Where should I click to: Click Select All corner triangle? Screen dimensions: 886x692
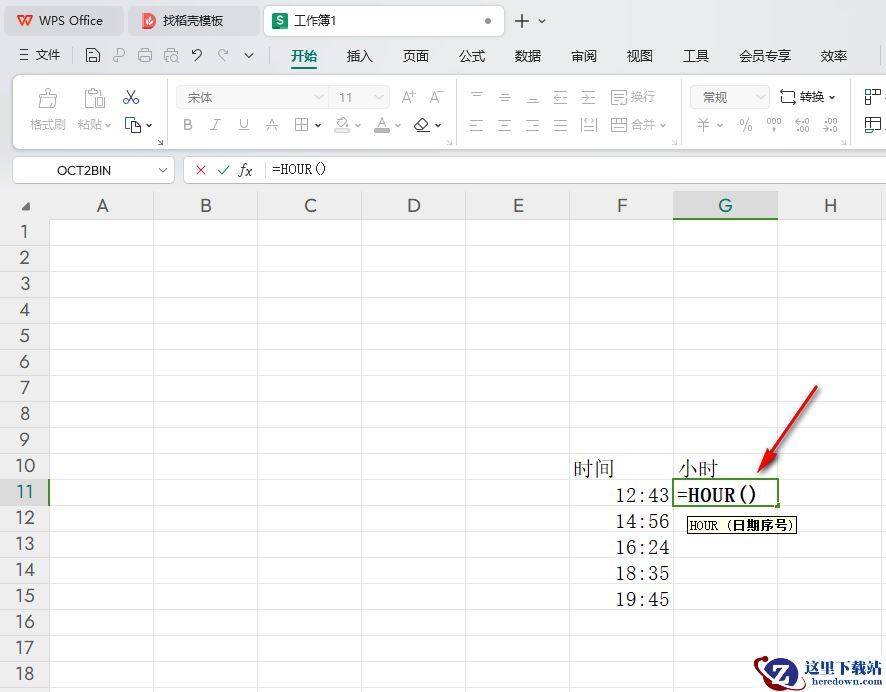coord(25,206)
